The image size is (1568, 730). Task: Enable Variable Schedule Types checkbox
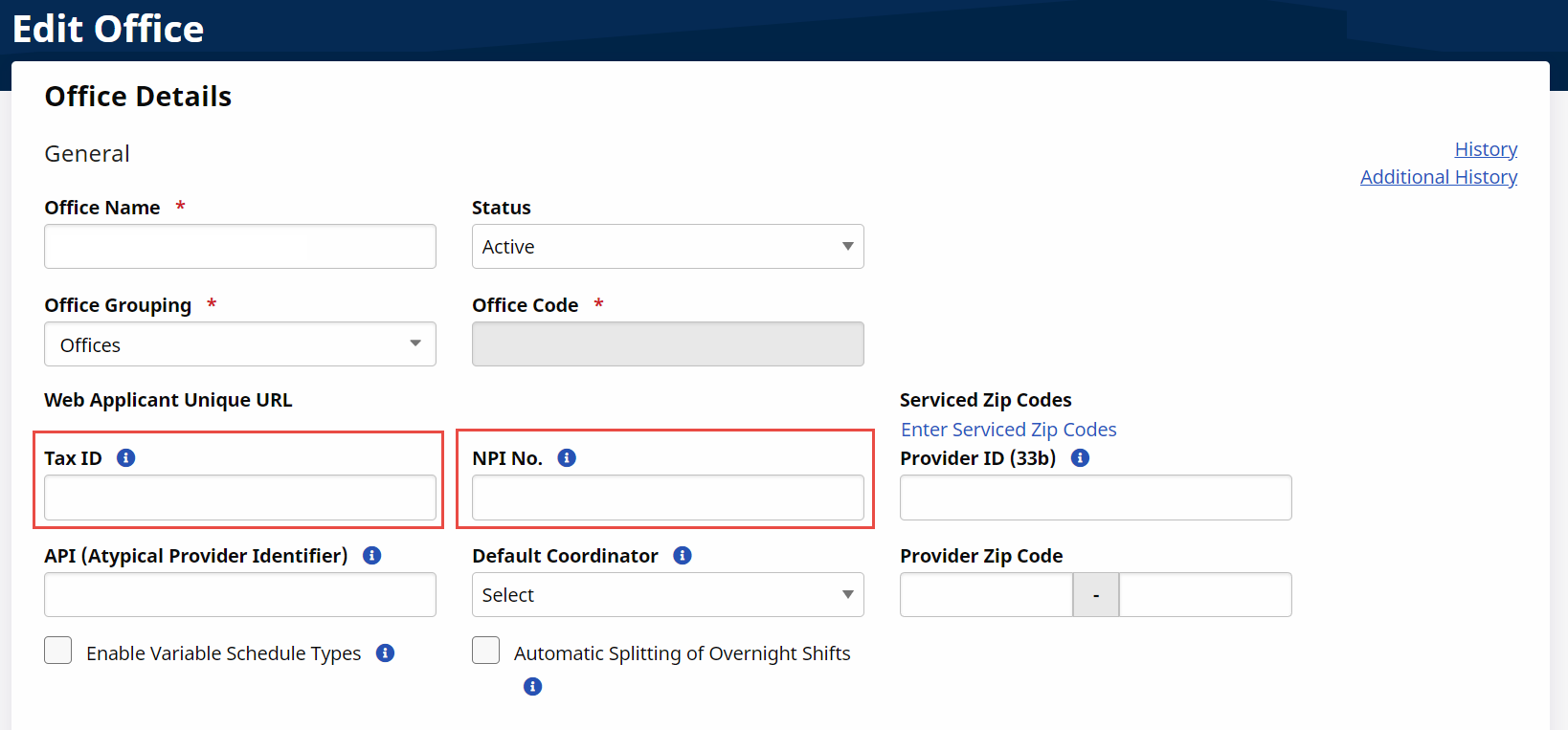pos(58,651)
